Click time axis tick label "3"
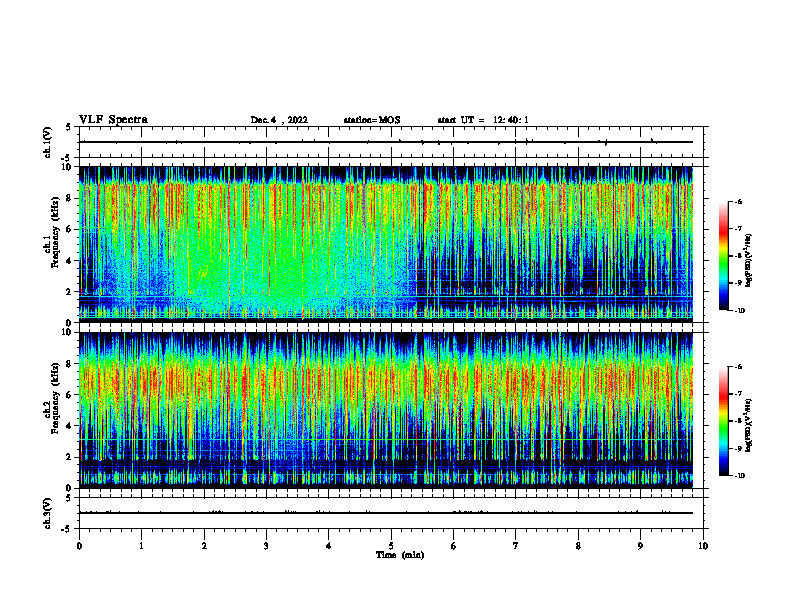792x612 pixels. pos(266,546)
